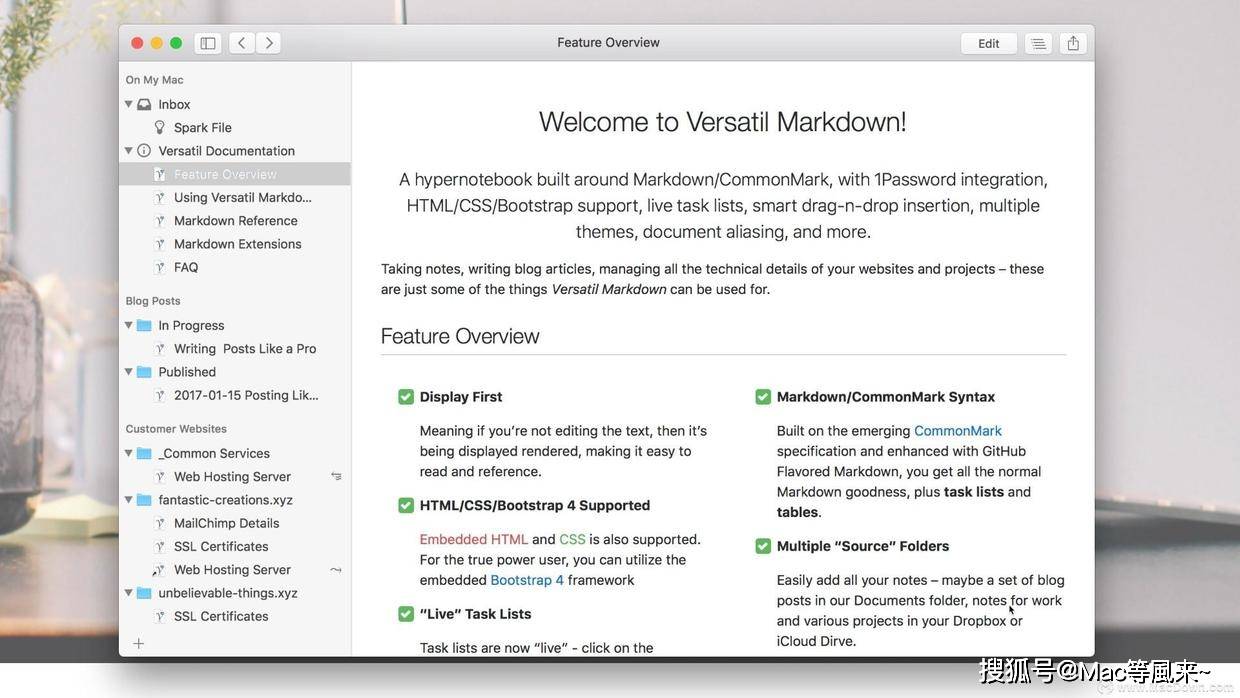Click the document icon beside Markdown Reference
This screenshot has width=1240, height=698.
point(159,221)
